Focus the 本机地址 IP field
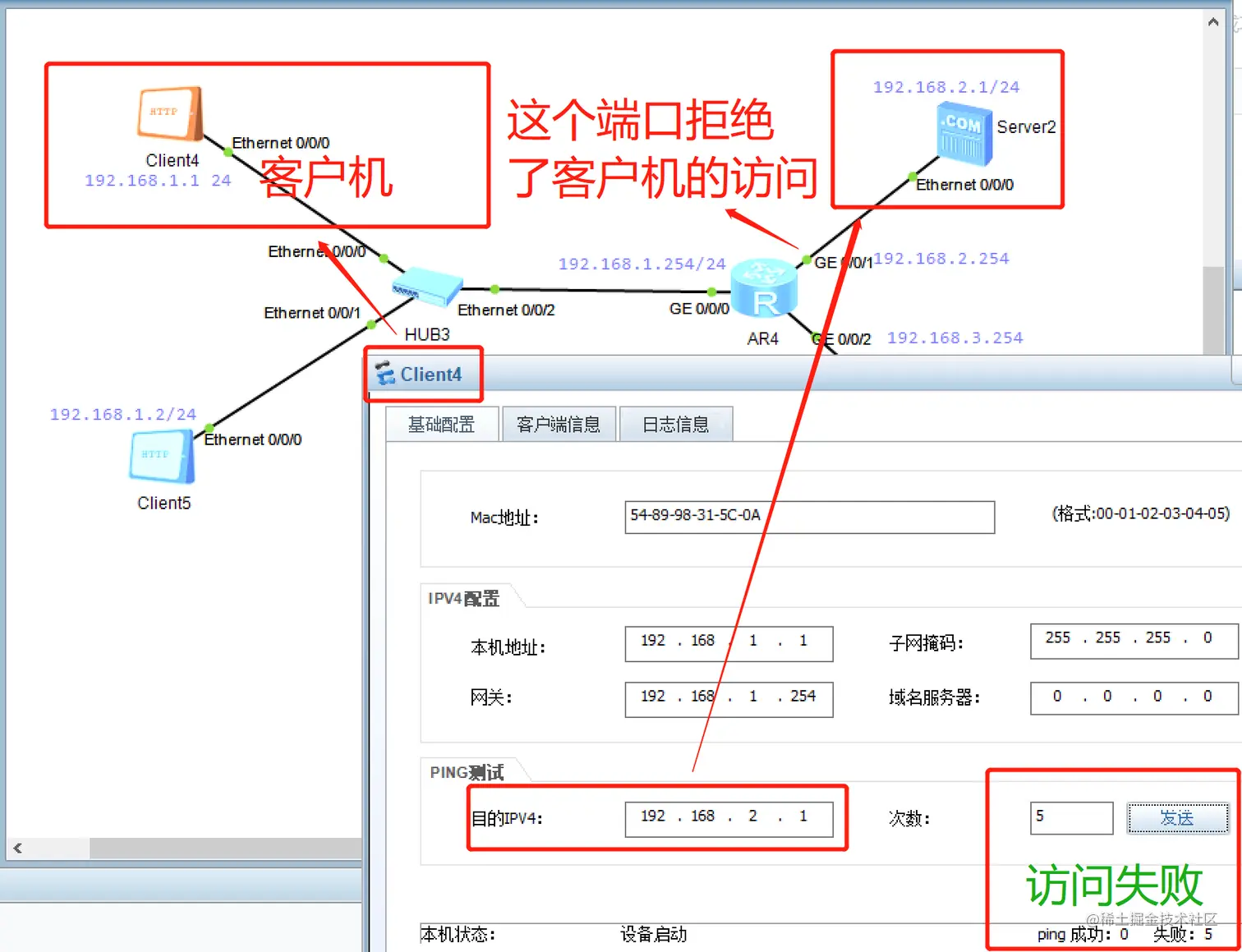The height and width of the screenshot is (952, 1242). (729, 643)
